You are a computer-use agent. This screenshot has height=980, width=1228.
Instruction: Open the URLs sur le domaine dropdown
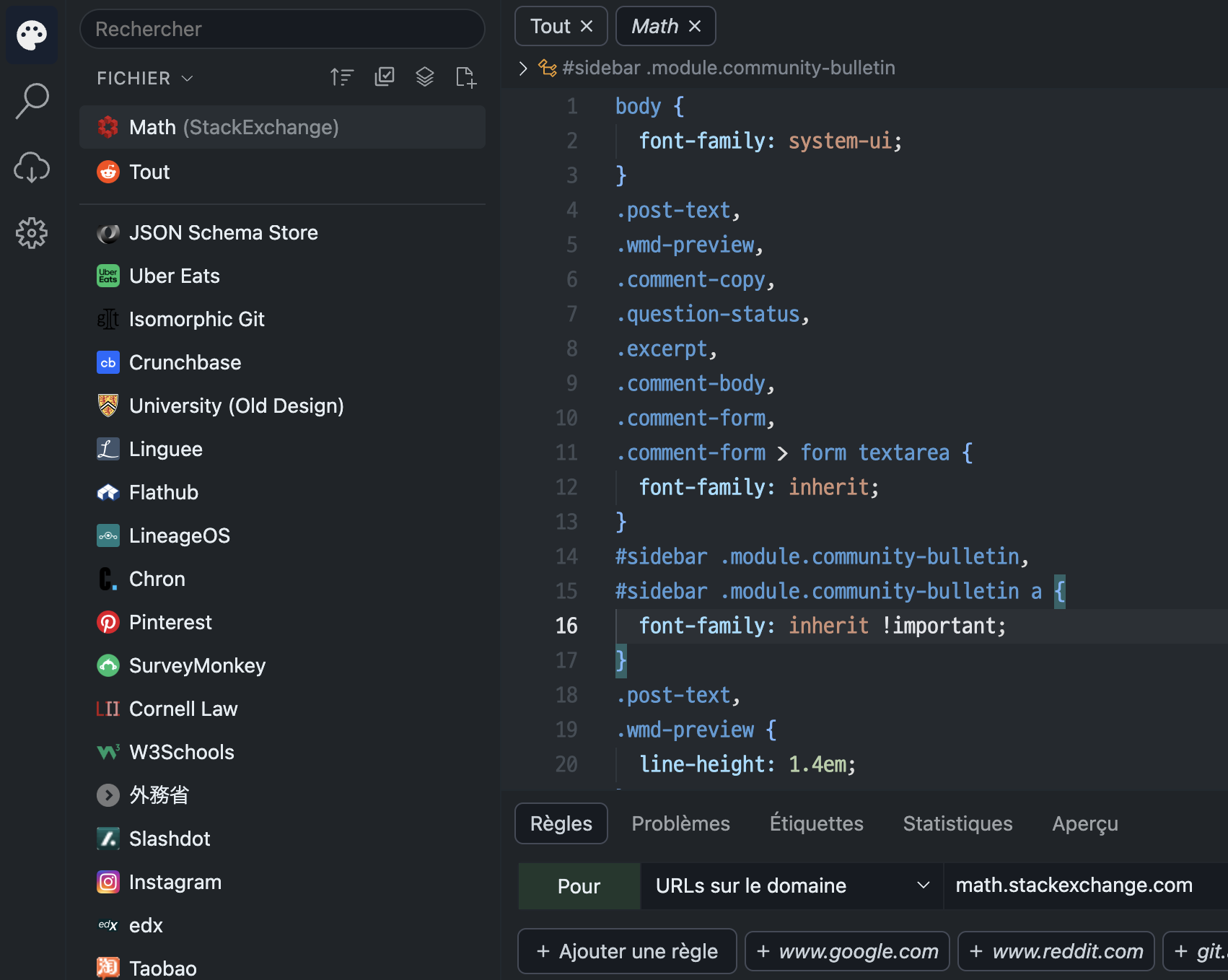click(x=792, y=885)
